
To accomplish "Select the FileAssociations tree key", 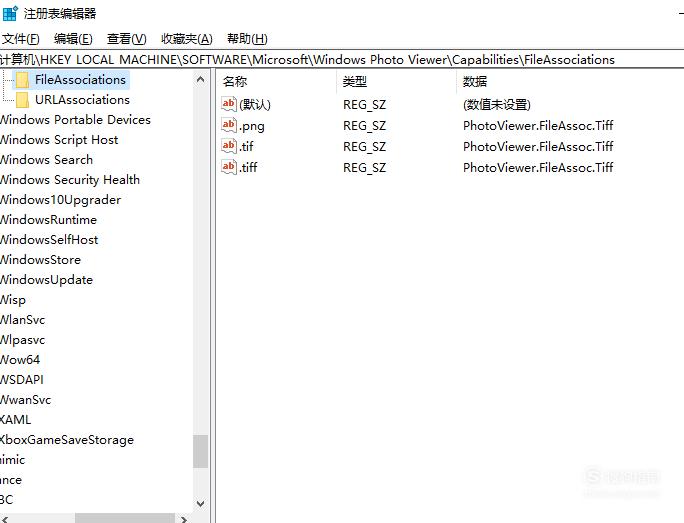I will pyautogui.click(x=80, y=80).
